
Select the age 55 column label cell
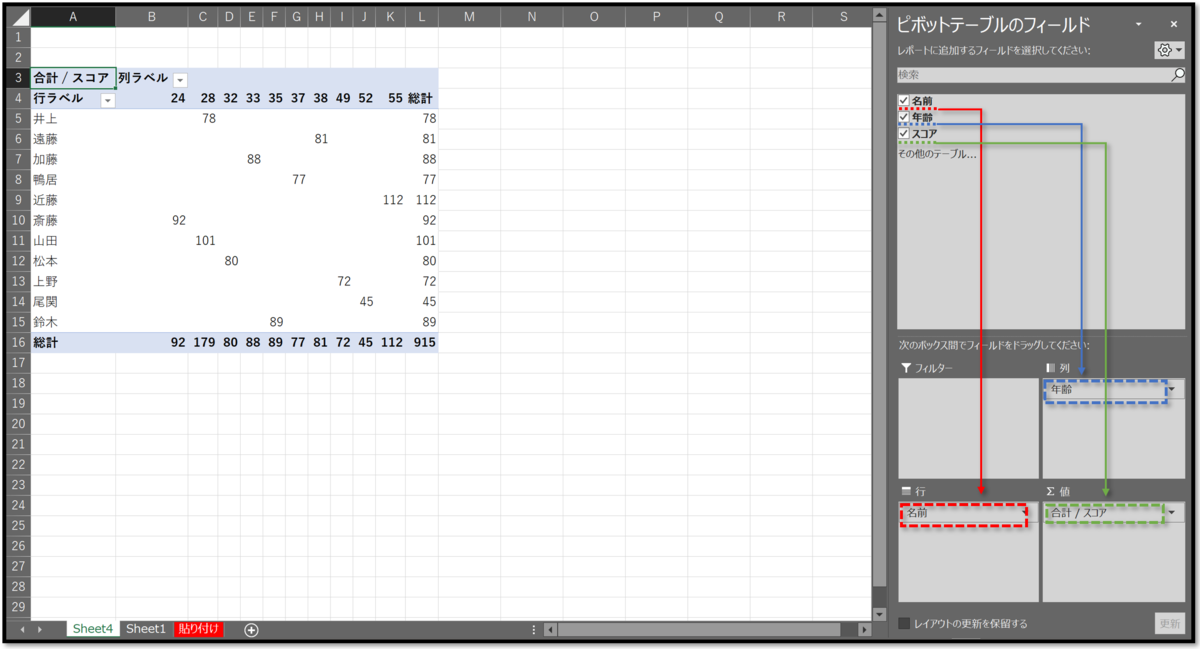pos(392,98)
